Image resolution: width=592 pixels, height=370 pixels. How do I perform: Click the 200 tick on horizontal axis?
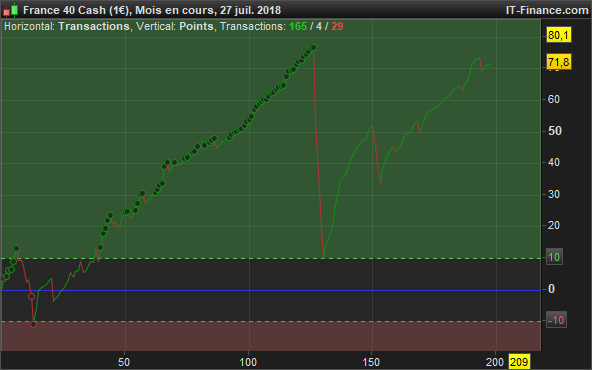click(x=495, y=362)
